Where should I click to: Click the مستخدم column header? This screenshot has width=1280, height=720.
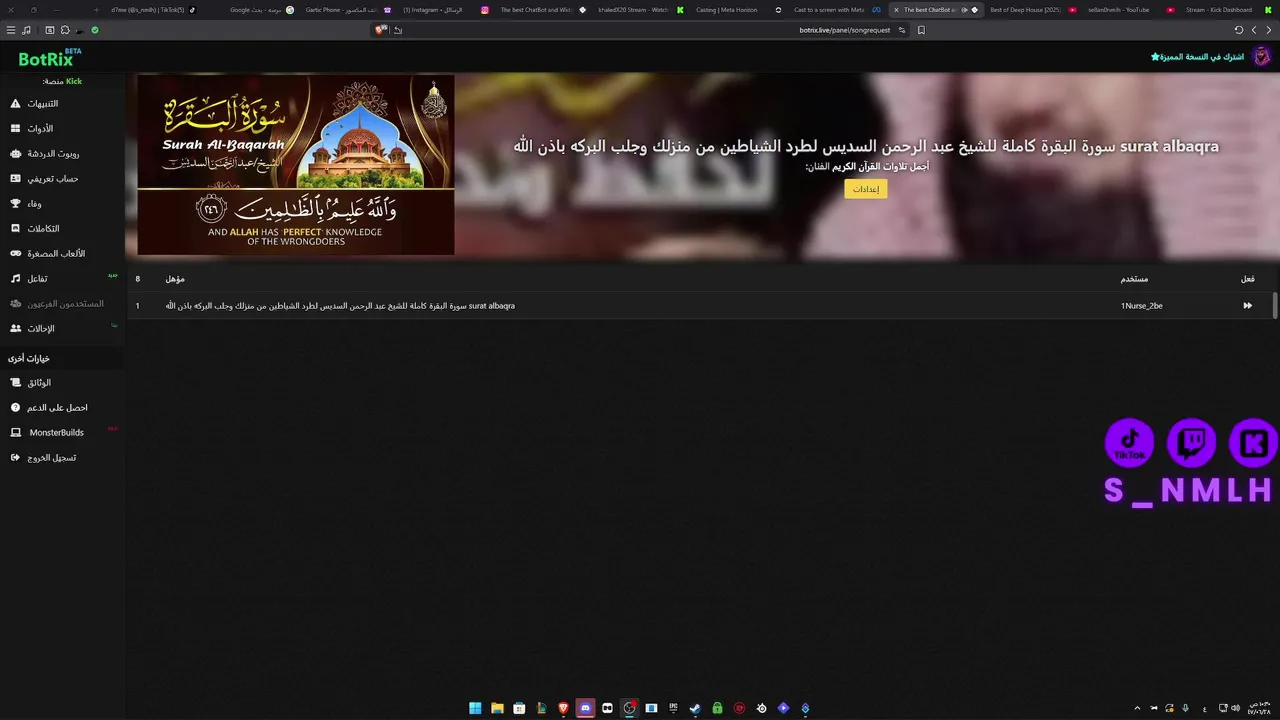pos(1134,279)
